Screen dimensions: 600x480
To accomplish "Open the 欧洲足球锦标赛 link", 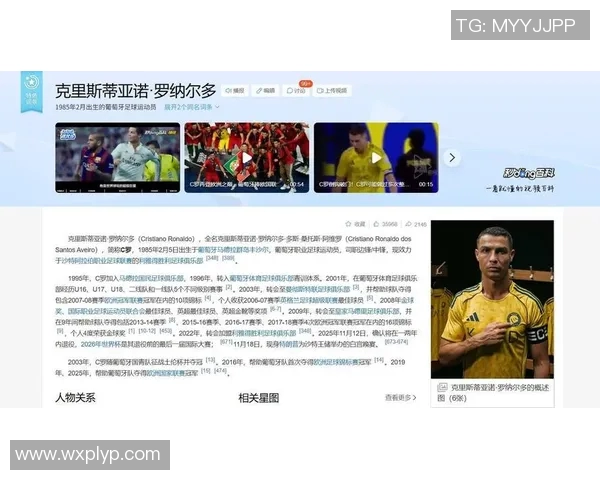I will (336, 362).
